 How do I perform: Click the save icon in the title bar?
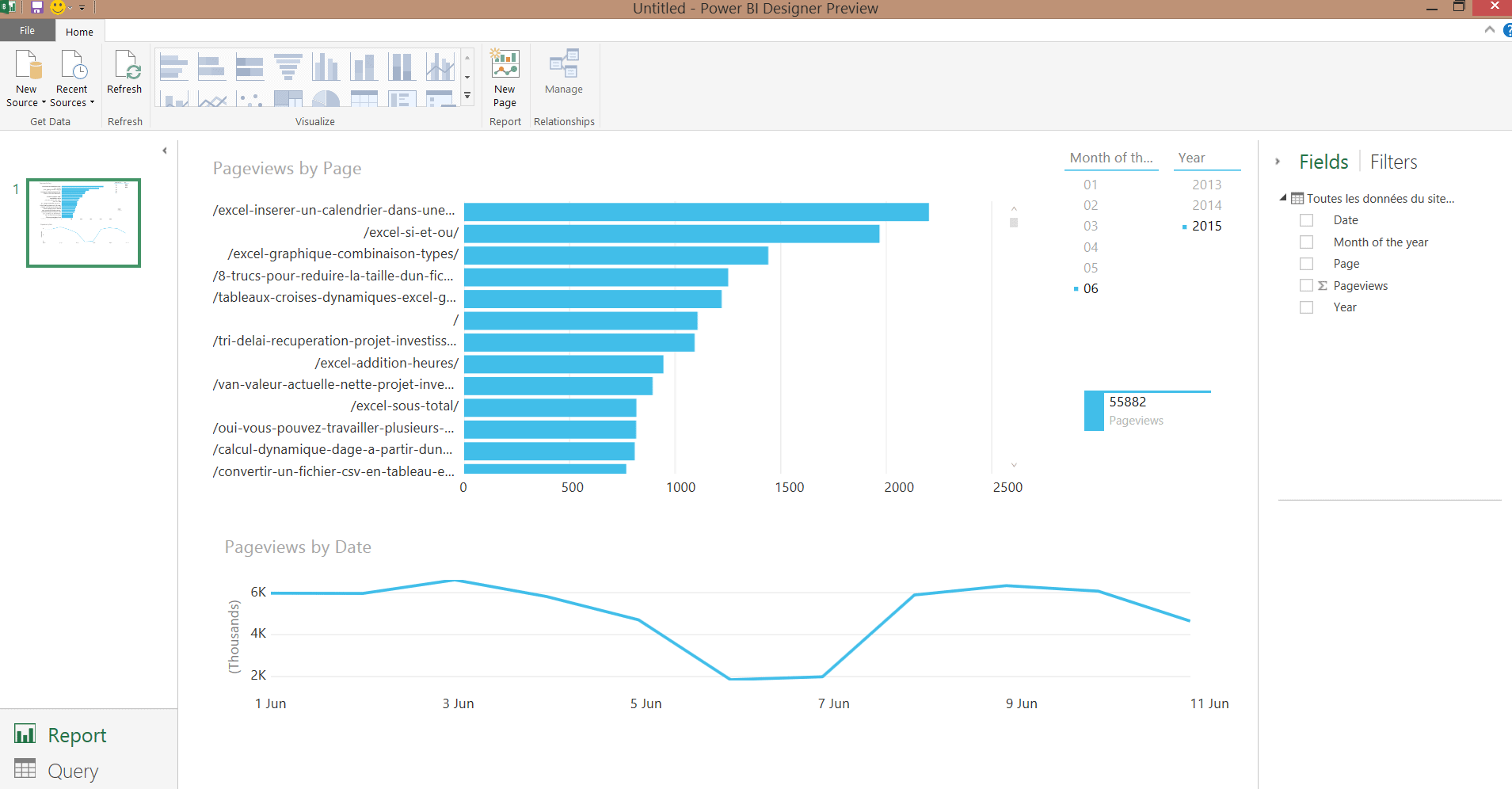36,8
